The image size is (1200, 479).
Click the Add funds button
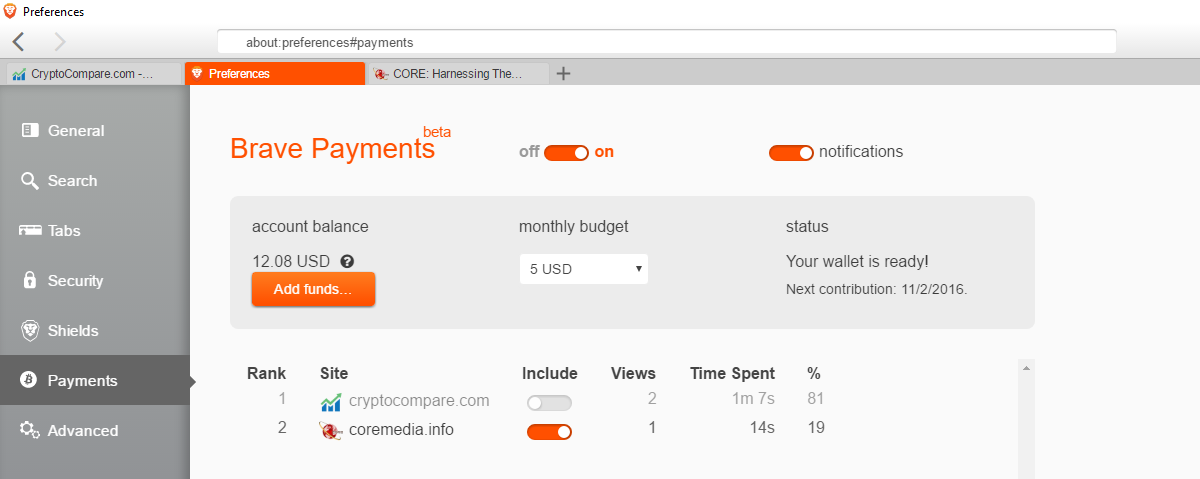coord(313,289)
